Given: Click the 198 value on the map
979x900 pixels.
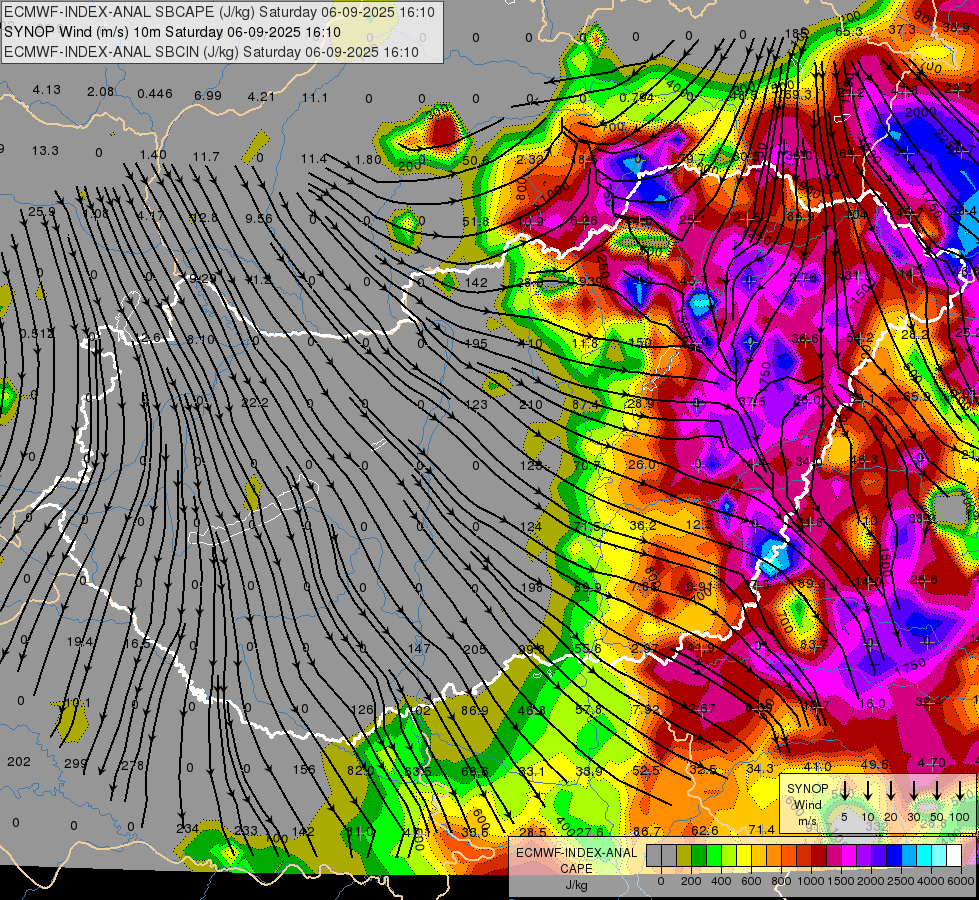Looking at the screenshot, I should point(531,587).
